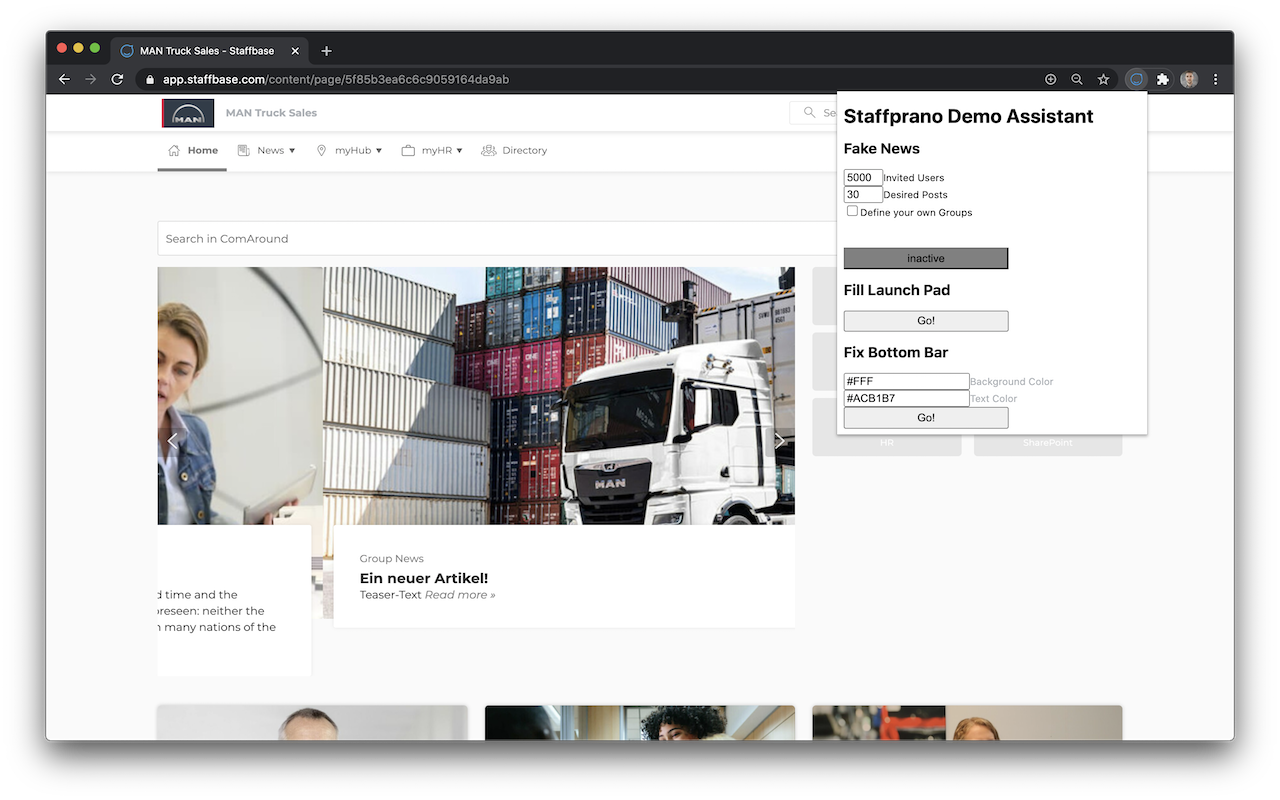Click Read more link on article
Screen dimensions: 1280x800
pos(459,595)
